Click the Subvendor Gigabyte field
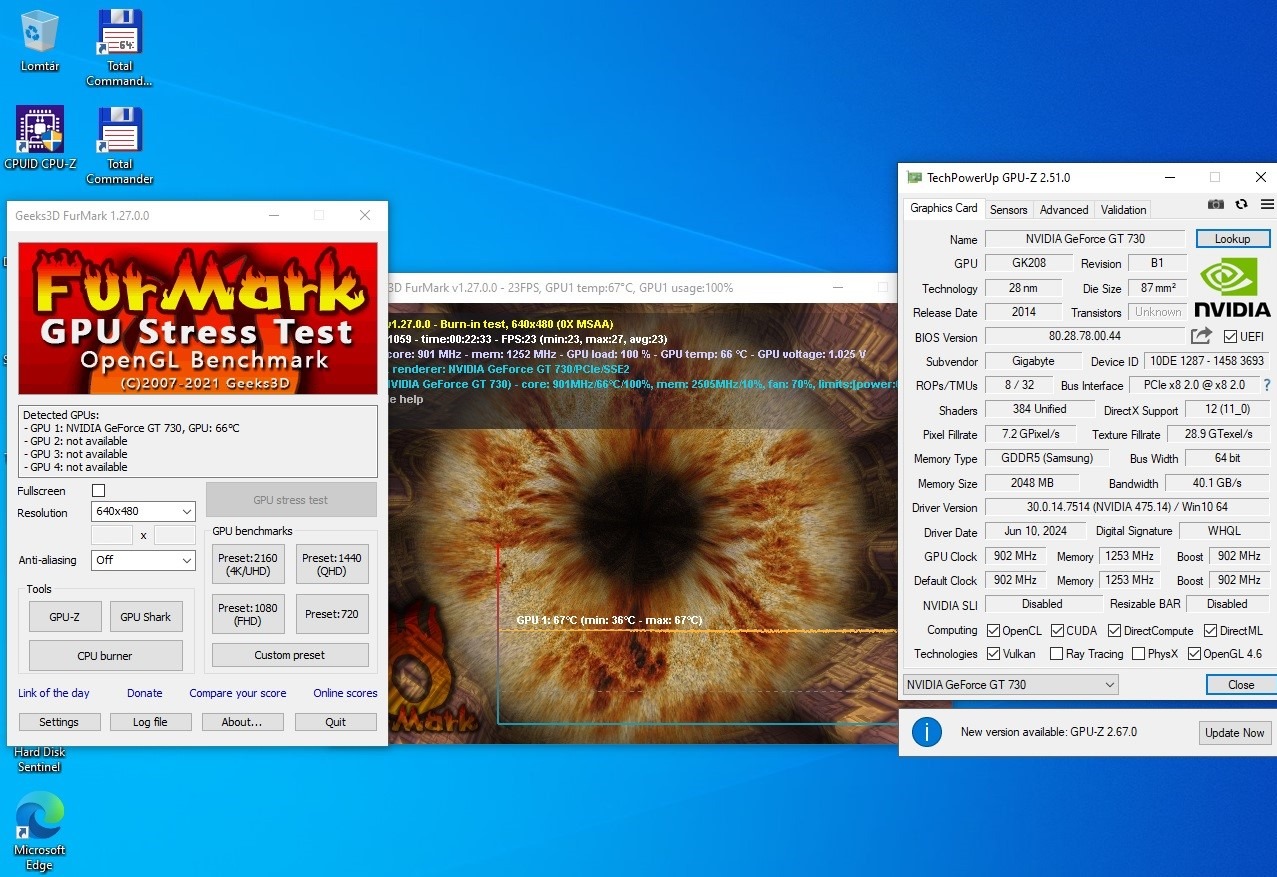 (x=1034, y=361)
